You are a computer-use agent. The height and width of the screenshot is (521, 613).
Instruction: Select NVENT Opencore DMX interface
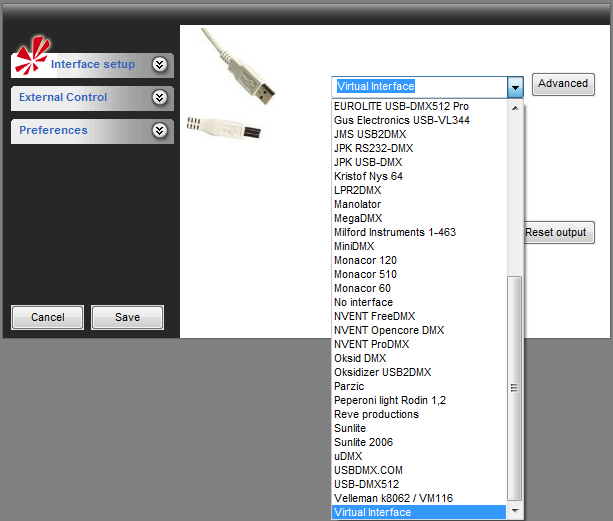click(x=419, y=330)
